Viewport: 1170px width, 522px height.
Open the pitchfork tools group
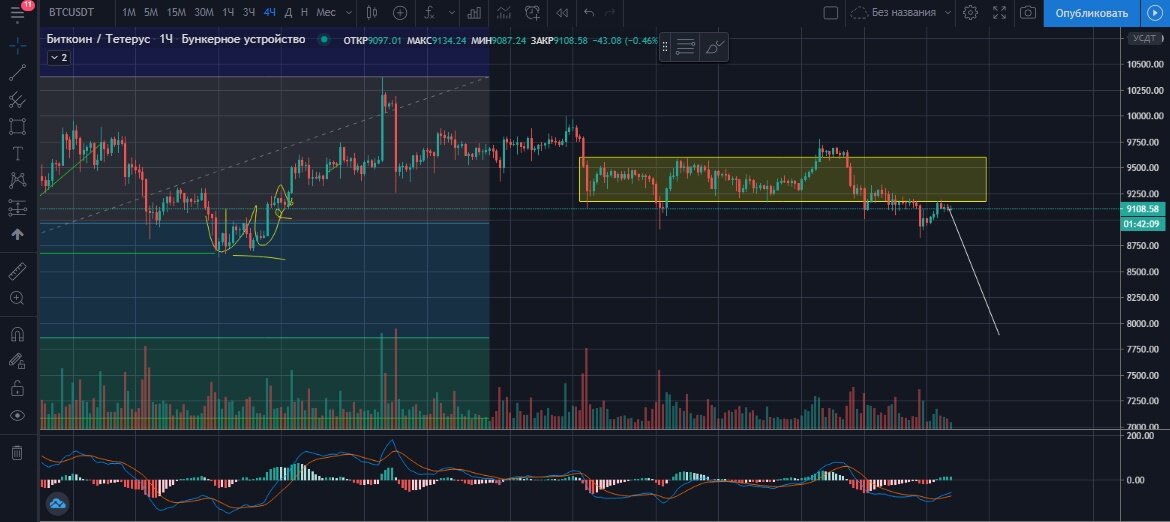pos(17,99)
